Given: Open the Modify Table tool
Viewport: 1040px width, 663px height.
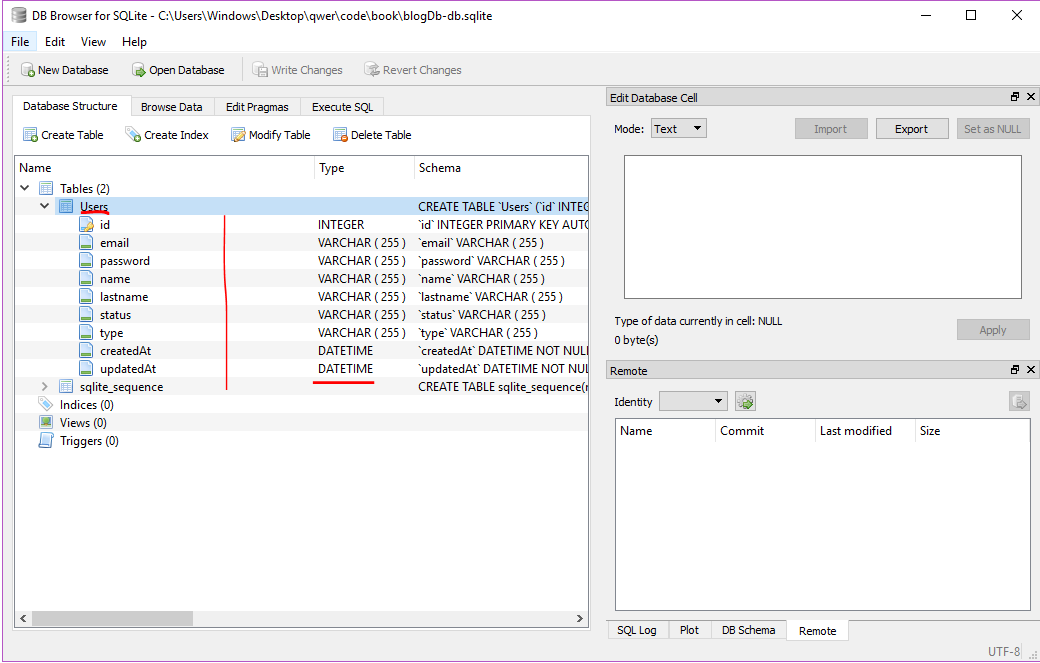Looking at the screenshot, I should pos(270,134).
